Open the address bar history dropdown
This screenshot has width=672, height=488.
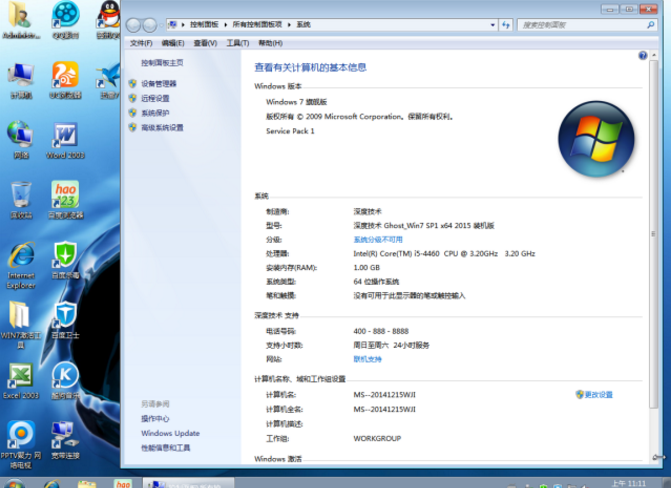[492, 25]
